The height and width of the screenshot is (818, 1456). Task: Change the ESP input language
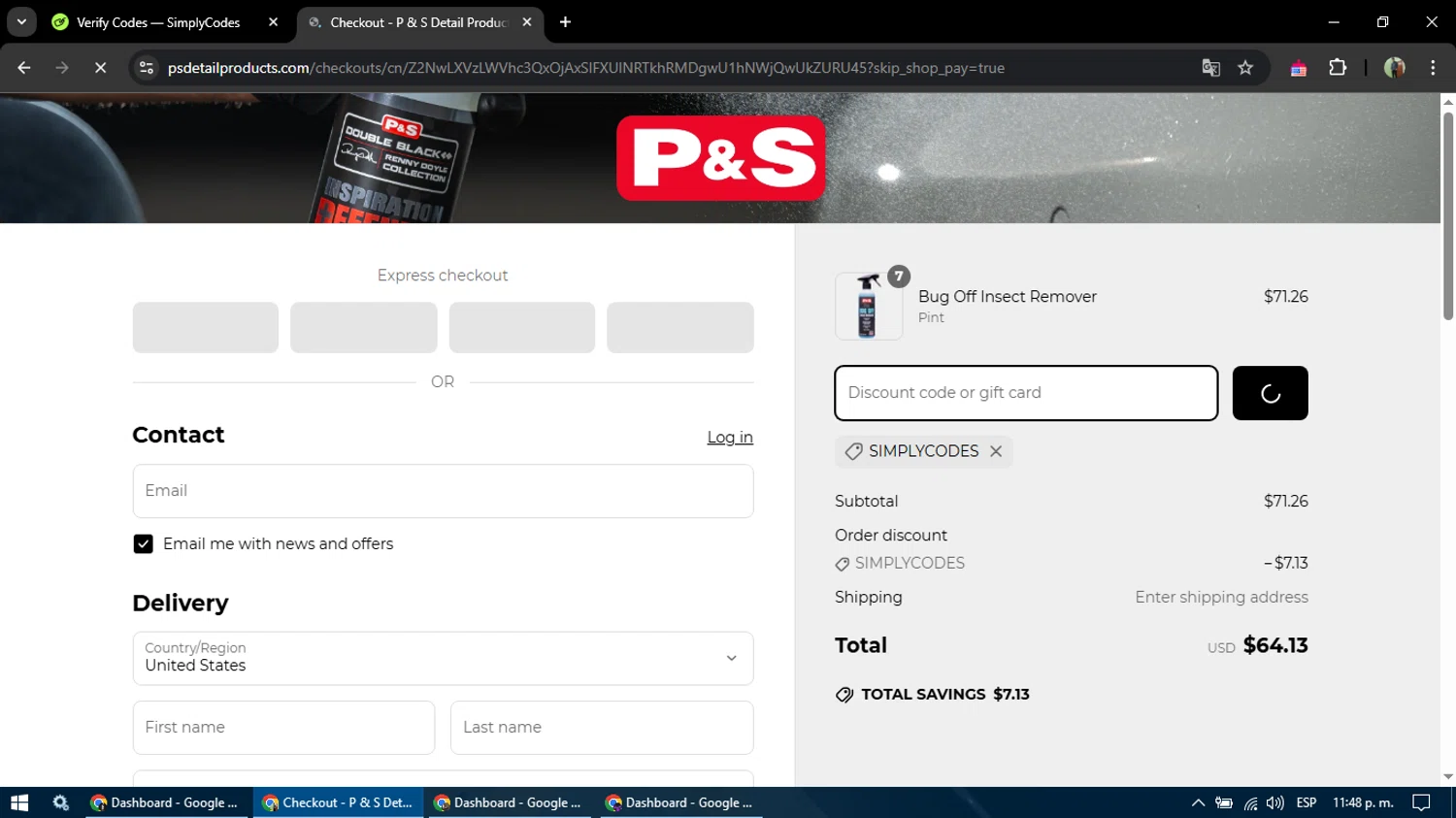(x=1307, y=802)
